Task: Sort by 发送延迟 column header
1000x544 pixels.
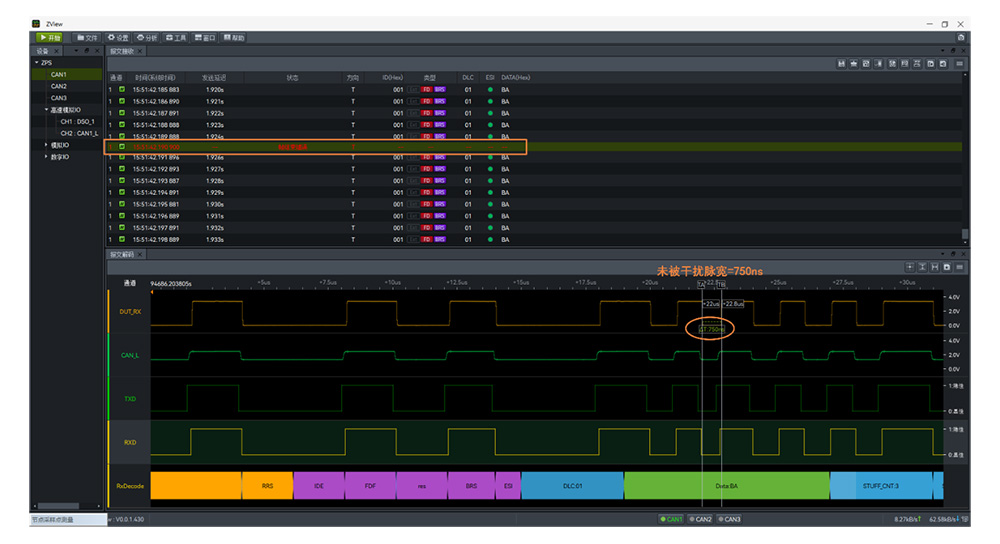Action: [214, 78]
